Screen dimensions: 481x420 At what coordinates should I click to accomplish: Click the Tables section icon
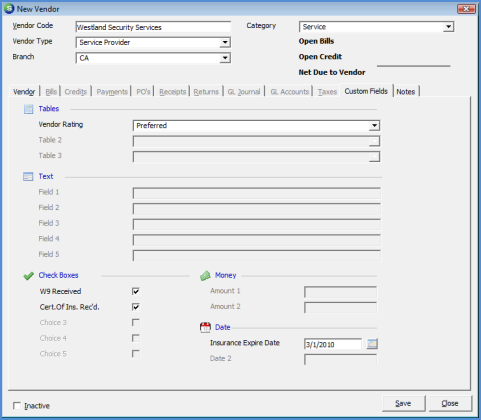click(x=28, y=109)
